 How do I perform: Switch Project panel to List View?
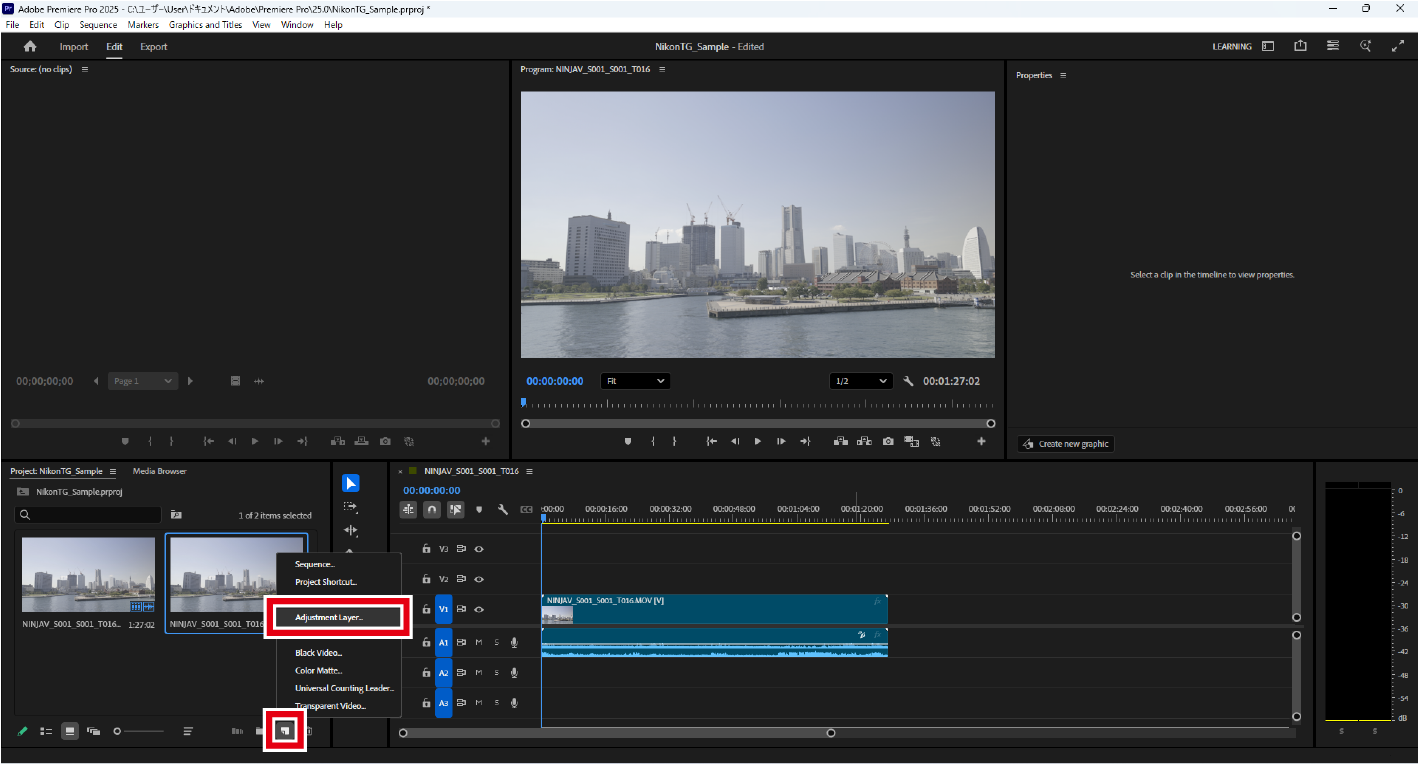point(46,731)
